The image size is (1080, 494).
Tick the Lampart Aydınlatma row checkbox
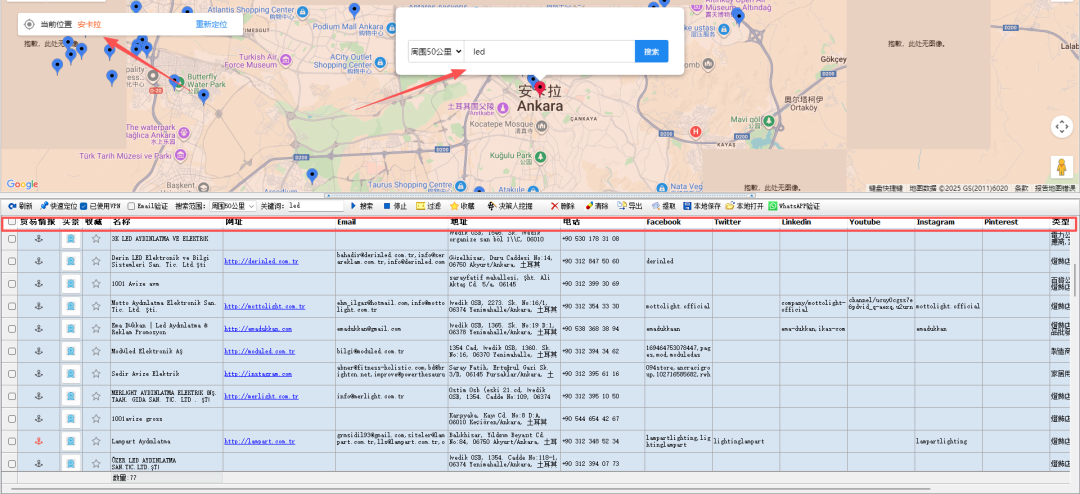point(12,441)
